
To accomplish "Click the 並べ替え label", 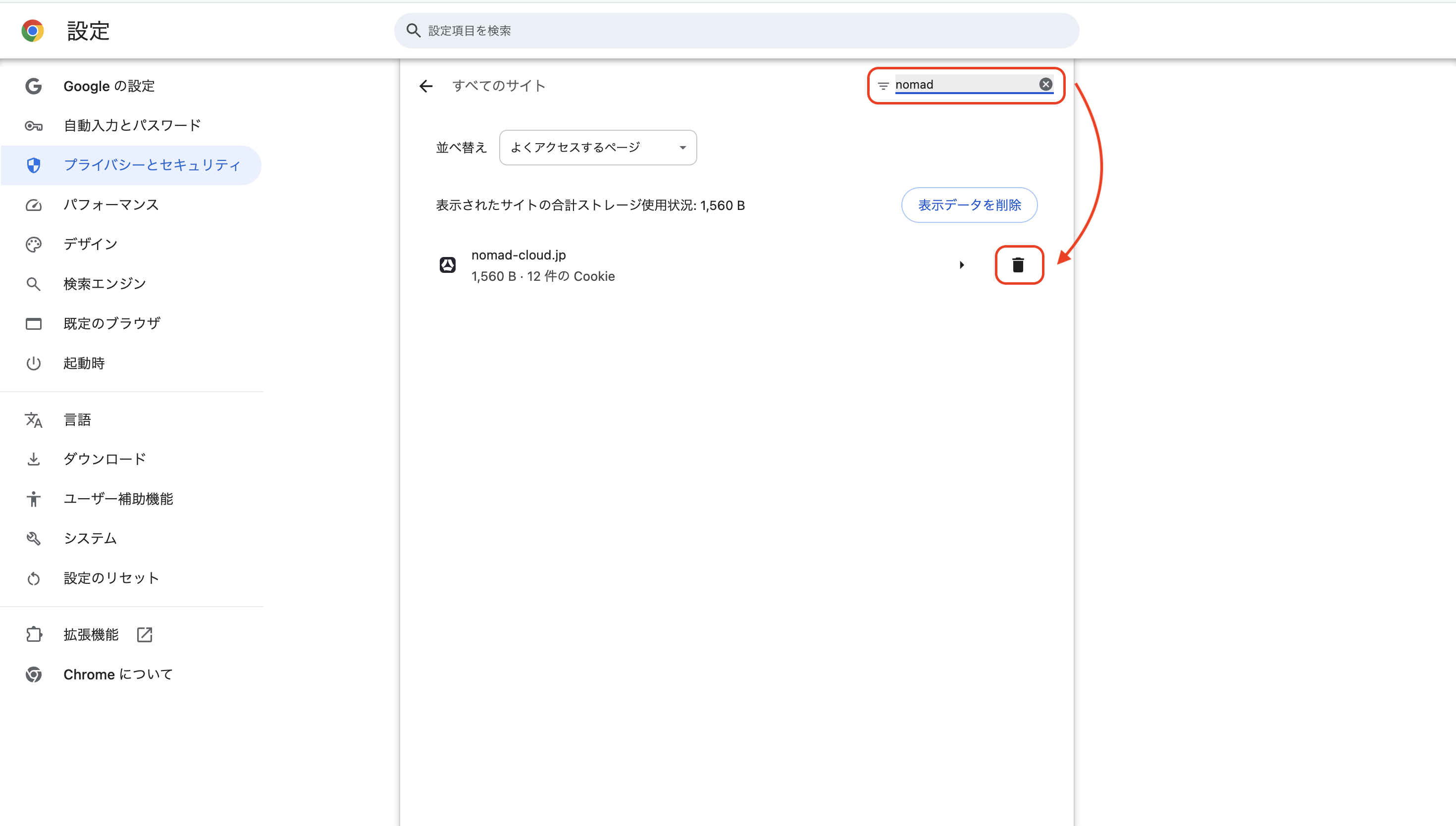I will 462,148.
